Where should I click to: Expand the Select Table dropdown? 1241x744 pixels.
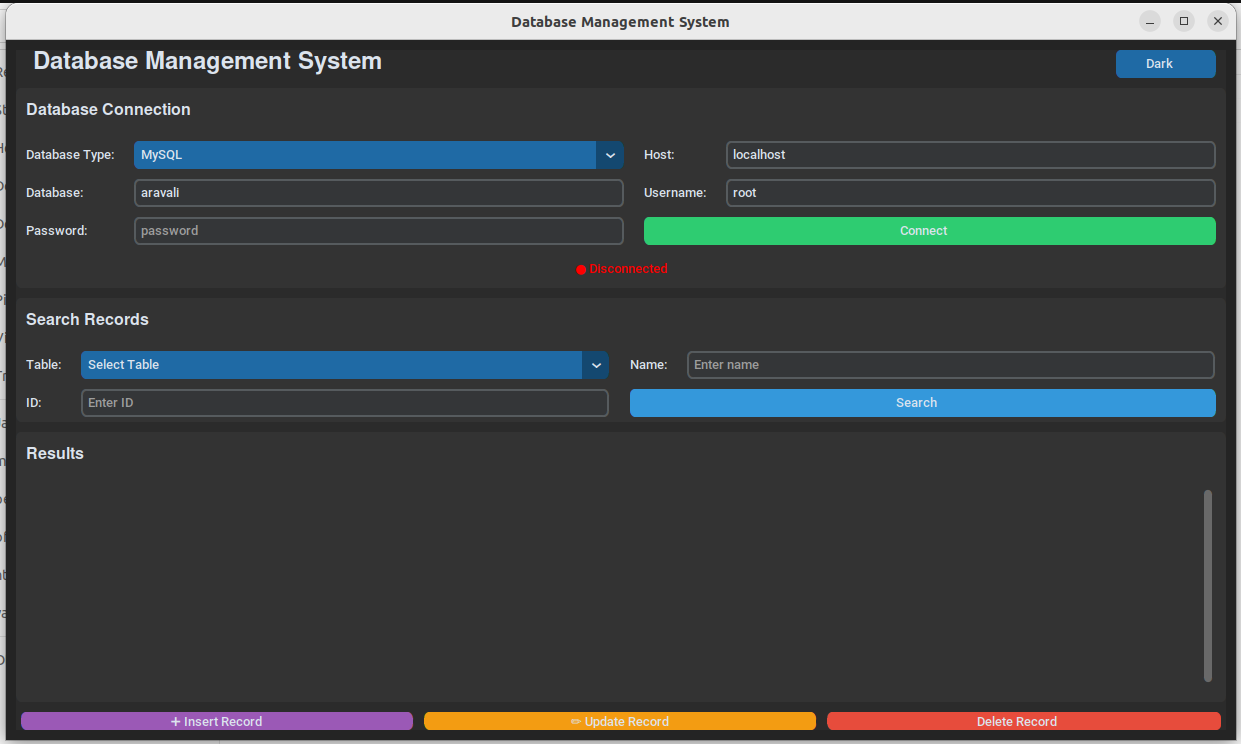[x=344, y=365]
